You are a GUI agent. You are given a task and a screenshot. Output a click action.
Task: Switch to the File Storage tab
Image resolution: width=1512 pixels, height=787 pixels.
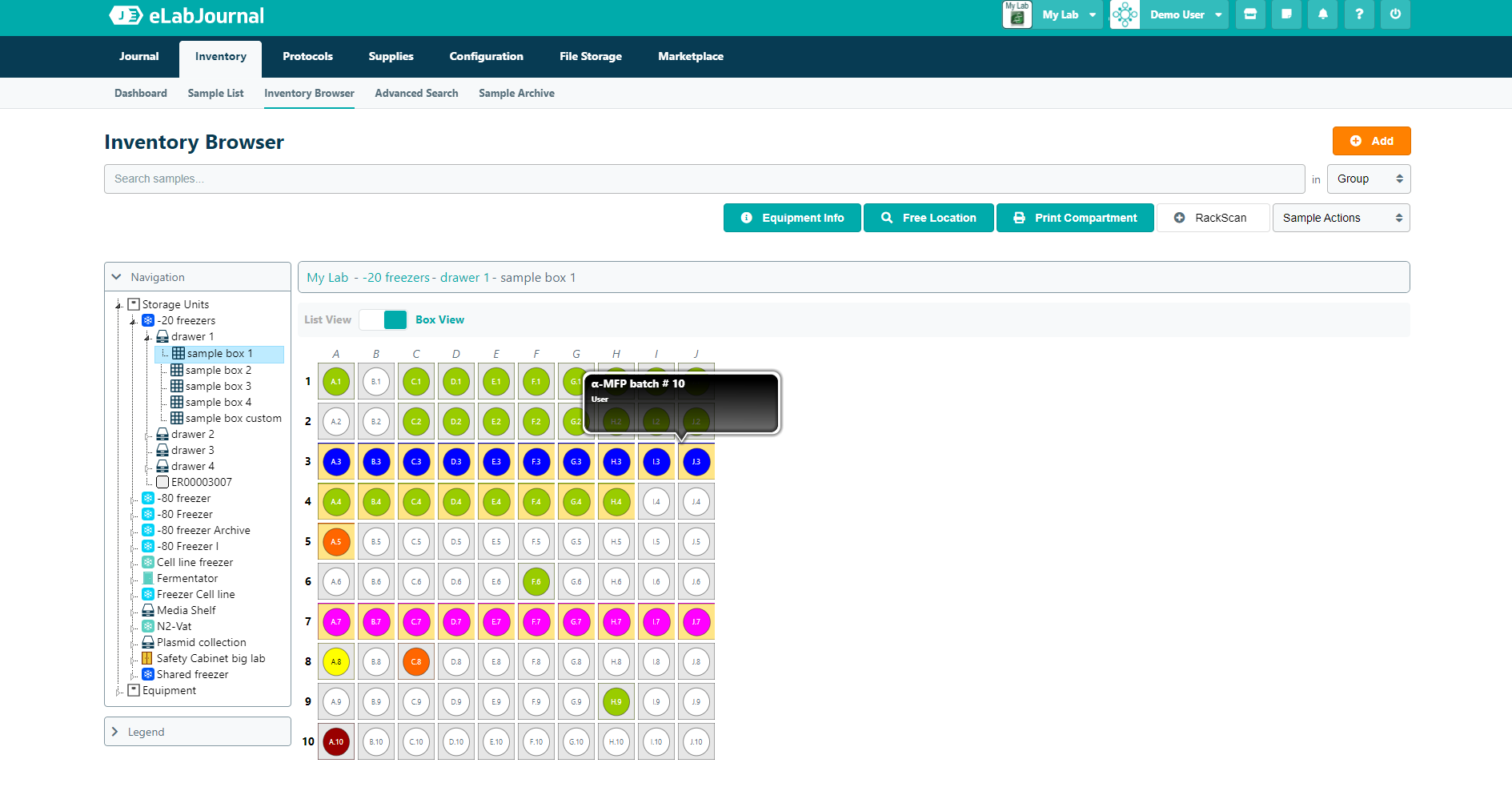point(591,56)
